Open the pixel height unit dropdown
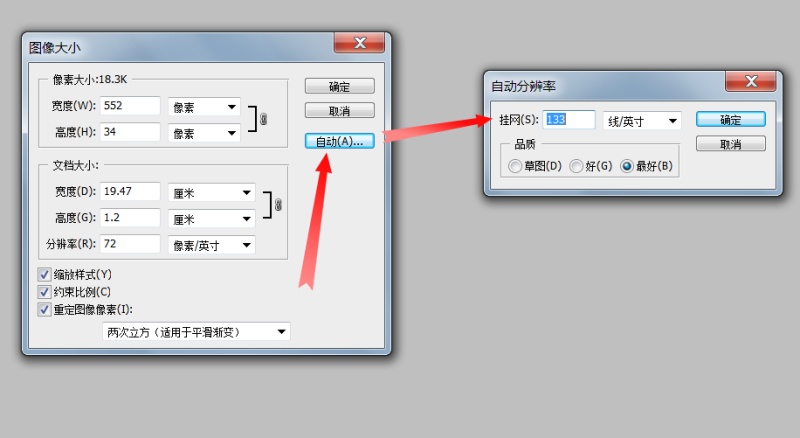 click(204, 133)
